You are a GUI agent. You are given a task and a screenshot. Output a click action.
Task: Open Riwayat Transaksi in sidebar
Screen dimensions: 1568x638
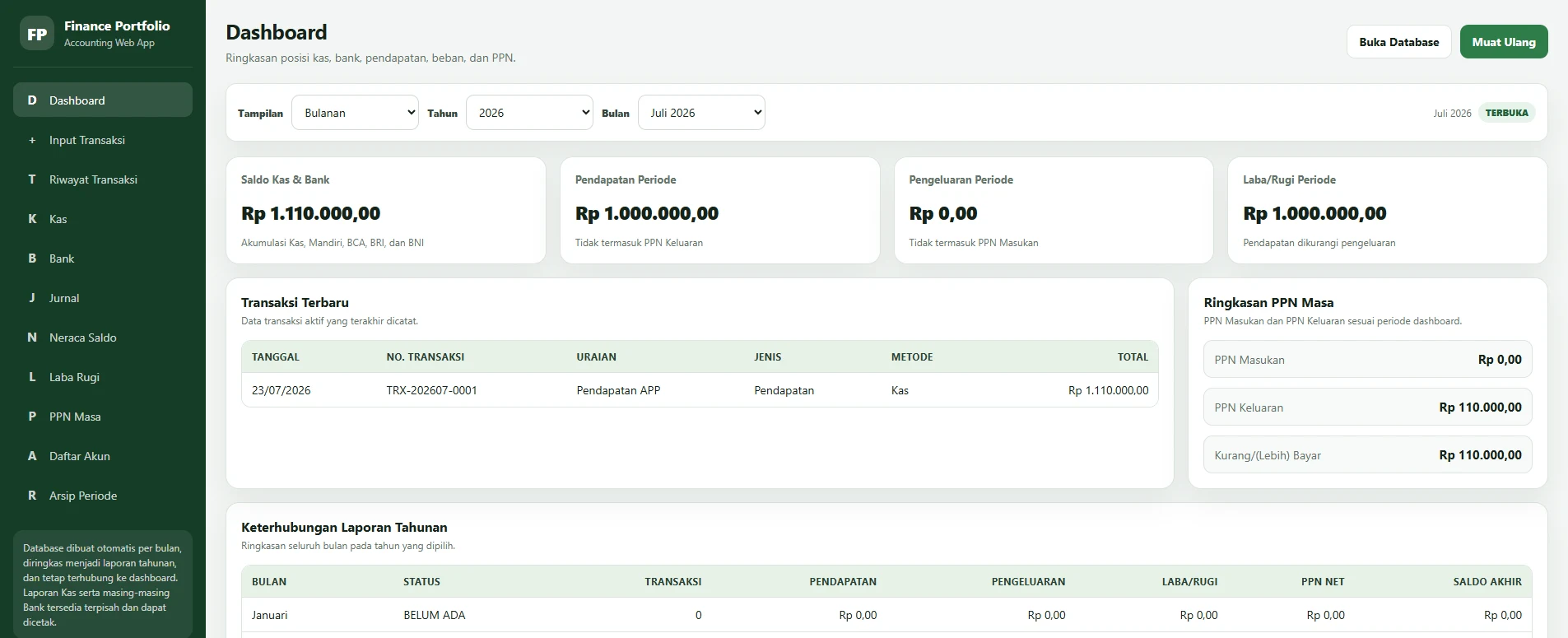[x=103, y=179]
